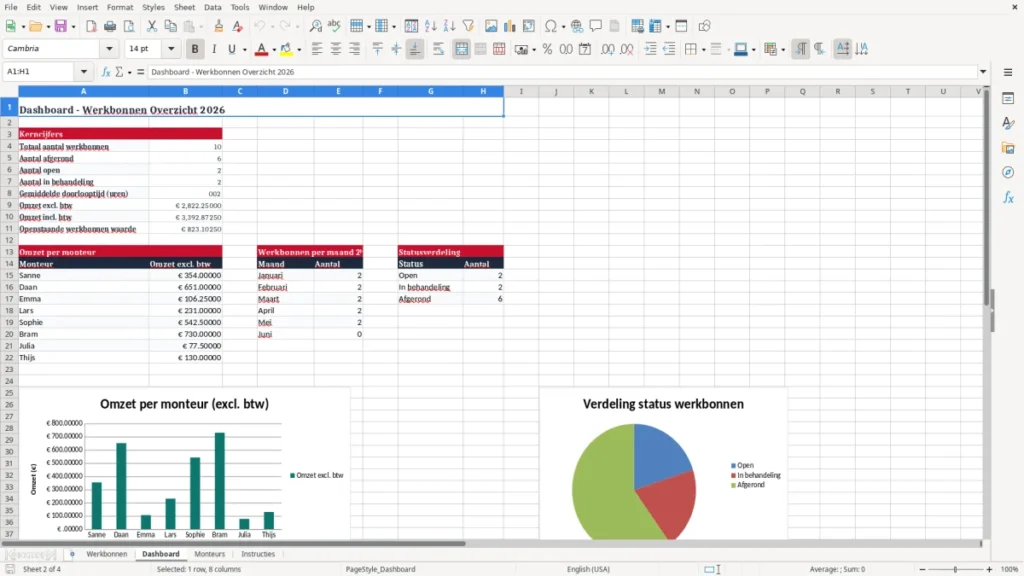1024x576 pixels.
Task: Click Insert Comment icon
Action: (x=596, y=26)
